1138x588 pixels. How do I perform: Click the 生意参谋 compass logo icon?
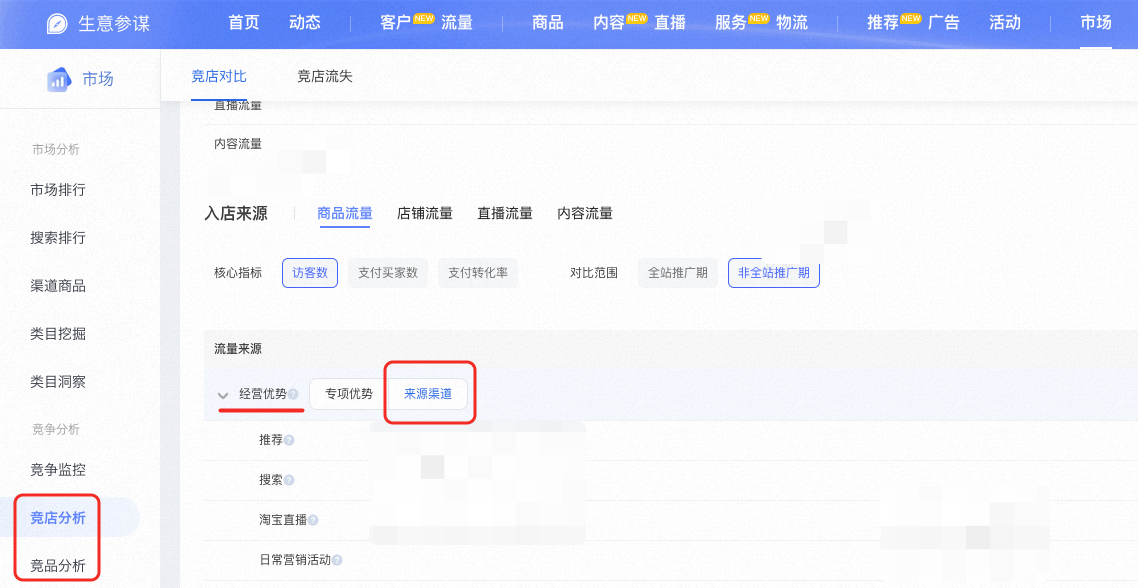tap(57, 23)
